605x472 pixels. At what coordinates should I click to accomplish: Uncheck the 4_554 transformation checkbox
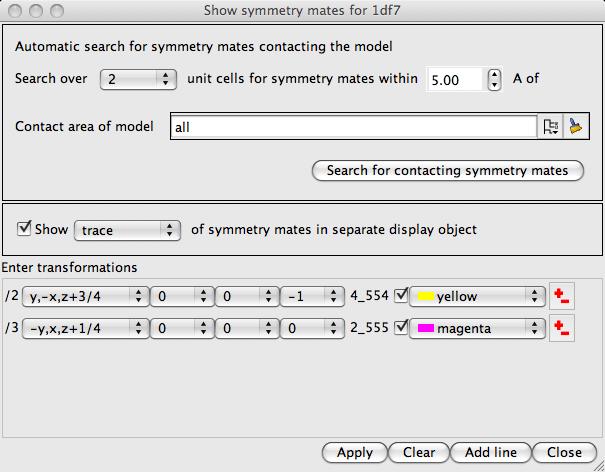point(401,296)
